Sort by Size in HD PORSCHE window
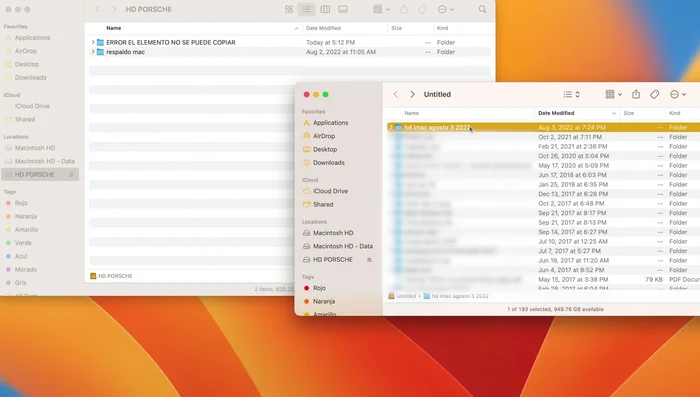The width and height of the screenshot is (700, 397). (396, 28)
